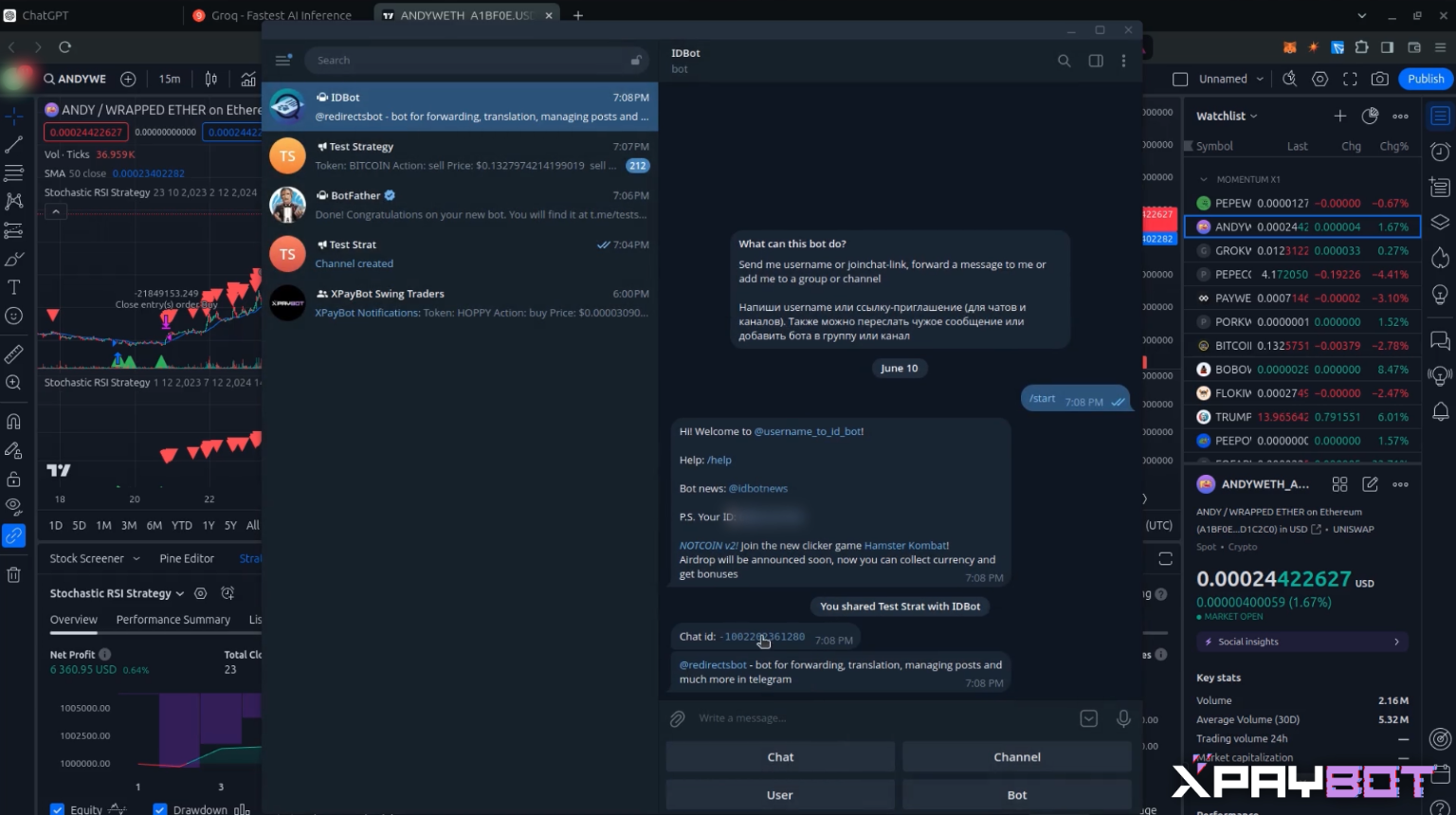Open the TradingView indicators button
This screenshot has width=1456, height=815.
248,79
